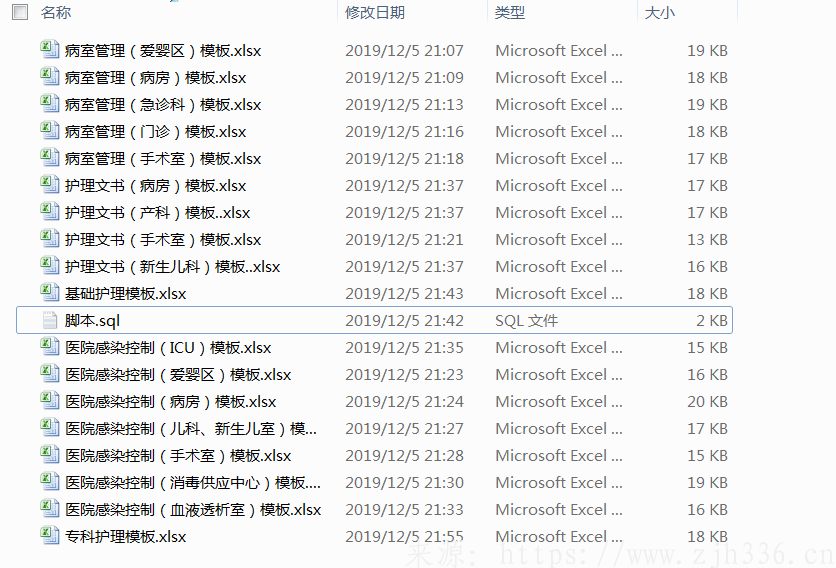Screen dimensions: 836x568
Task: Select file name 医院感染控制（手术室）模板.xlsx
Action: pyautogui.click(x=178, y=456)
